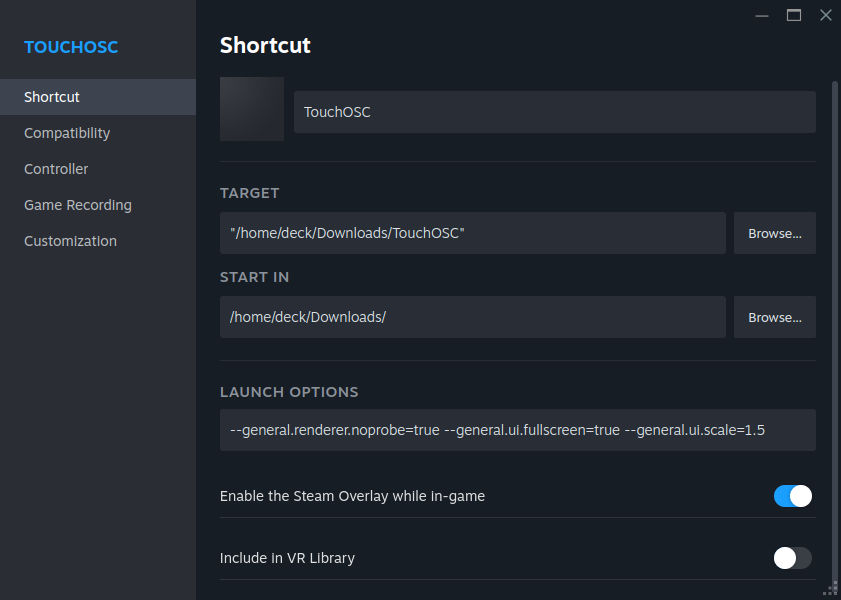Viewport: 841px width, 600px height.
Task: Click the TOUCHOSC title in the sidebar
Action: coord(71,47)
